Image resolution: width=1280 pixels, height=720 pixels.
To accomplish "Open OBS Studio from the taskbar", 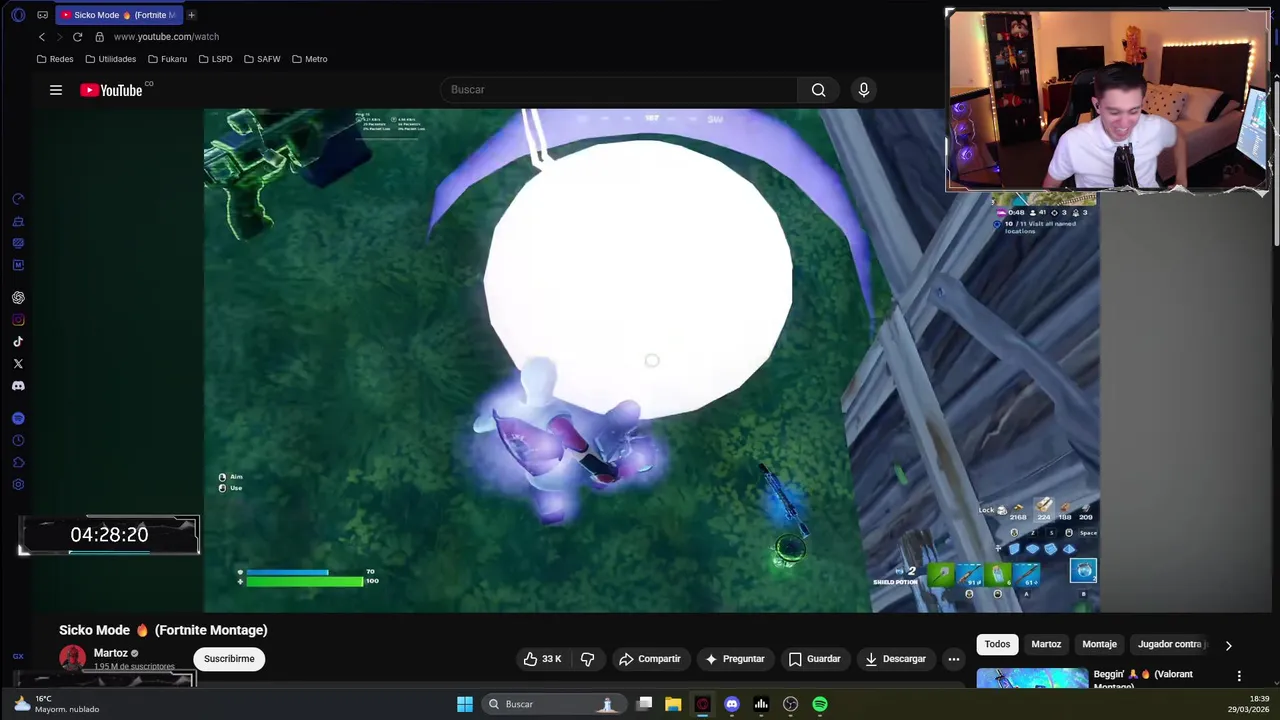I will tap(791, 704).
